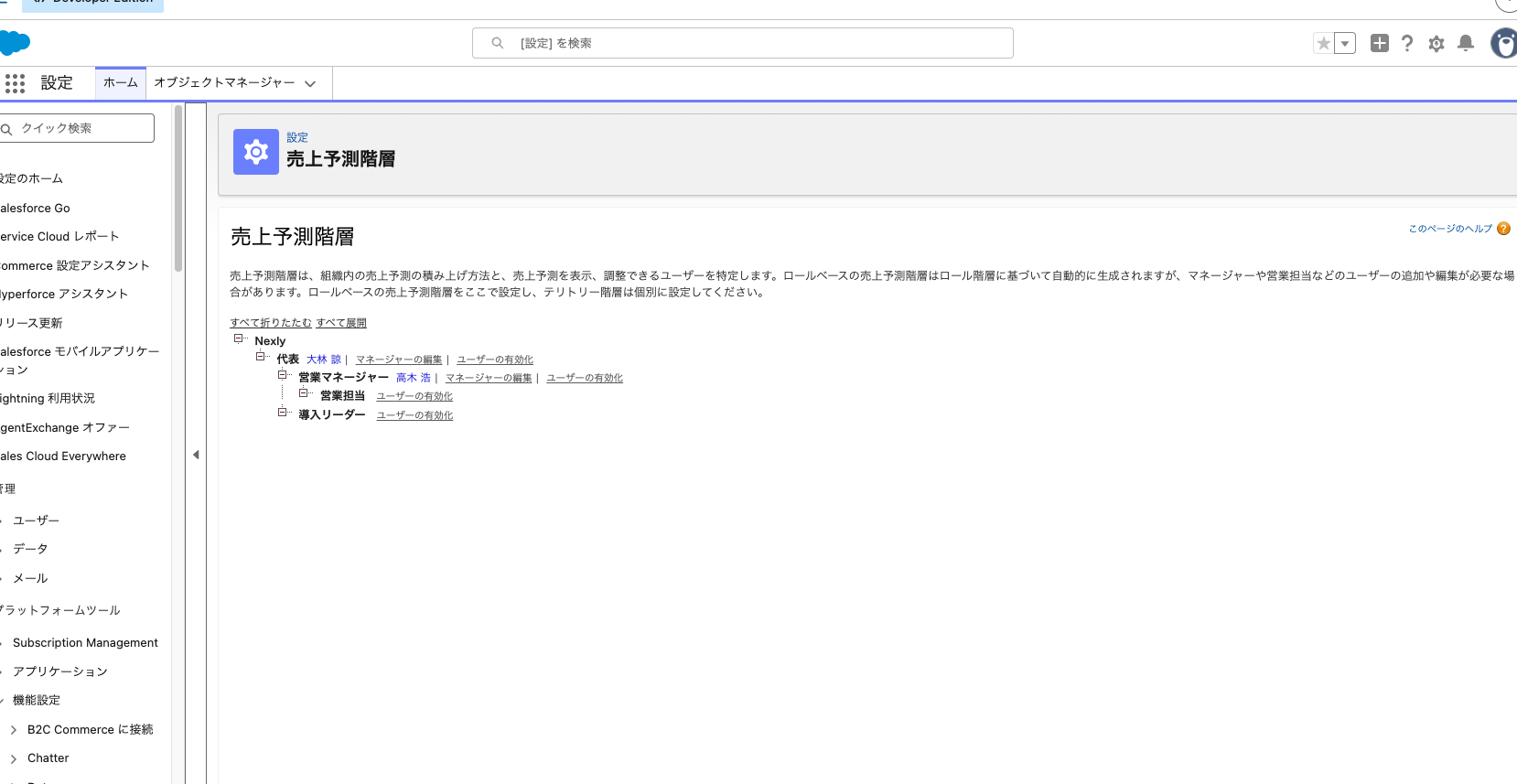Screen dimensions: 1517x784
Task: Open the setup gear icon in header
Action: (x=1436, y=43)
